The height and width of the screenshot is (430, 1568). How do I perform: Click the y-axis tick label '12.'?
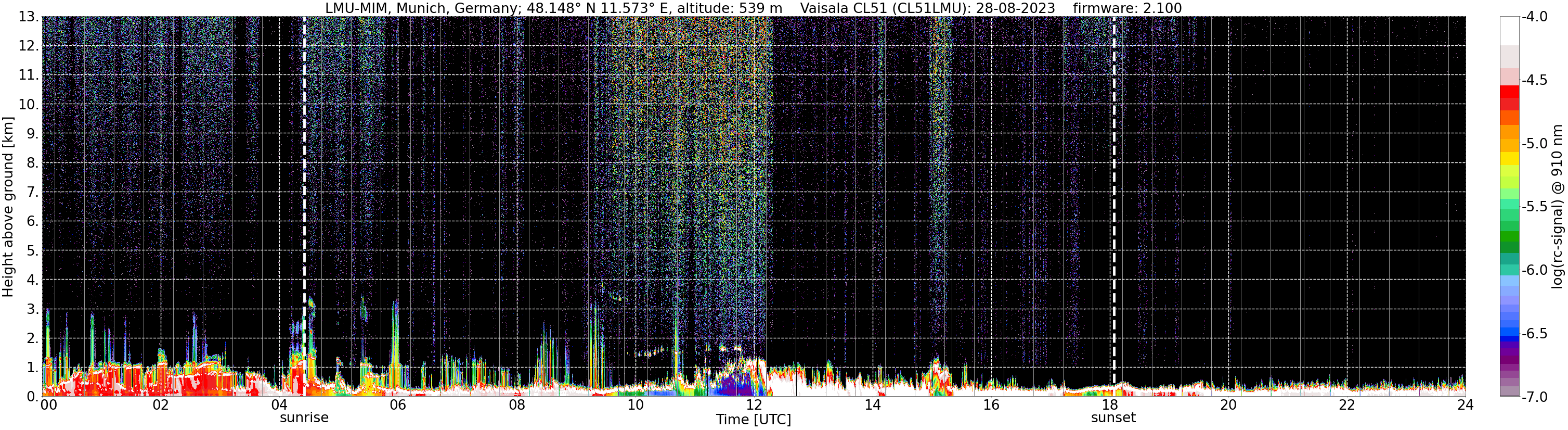pos(29,46)
